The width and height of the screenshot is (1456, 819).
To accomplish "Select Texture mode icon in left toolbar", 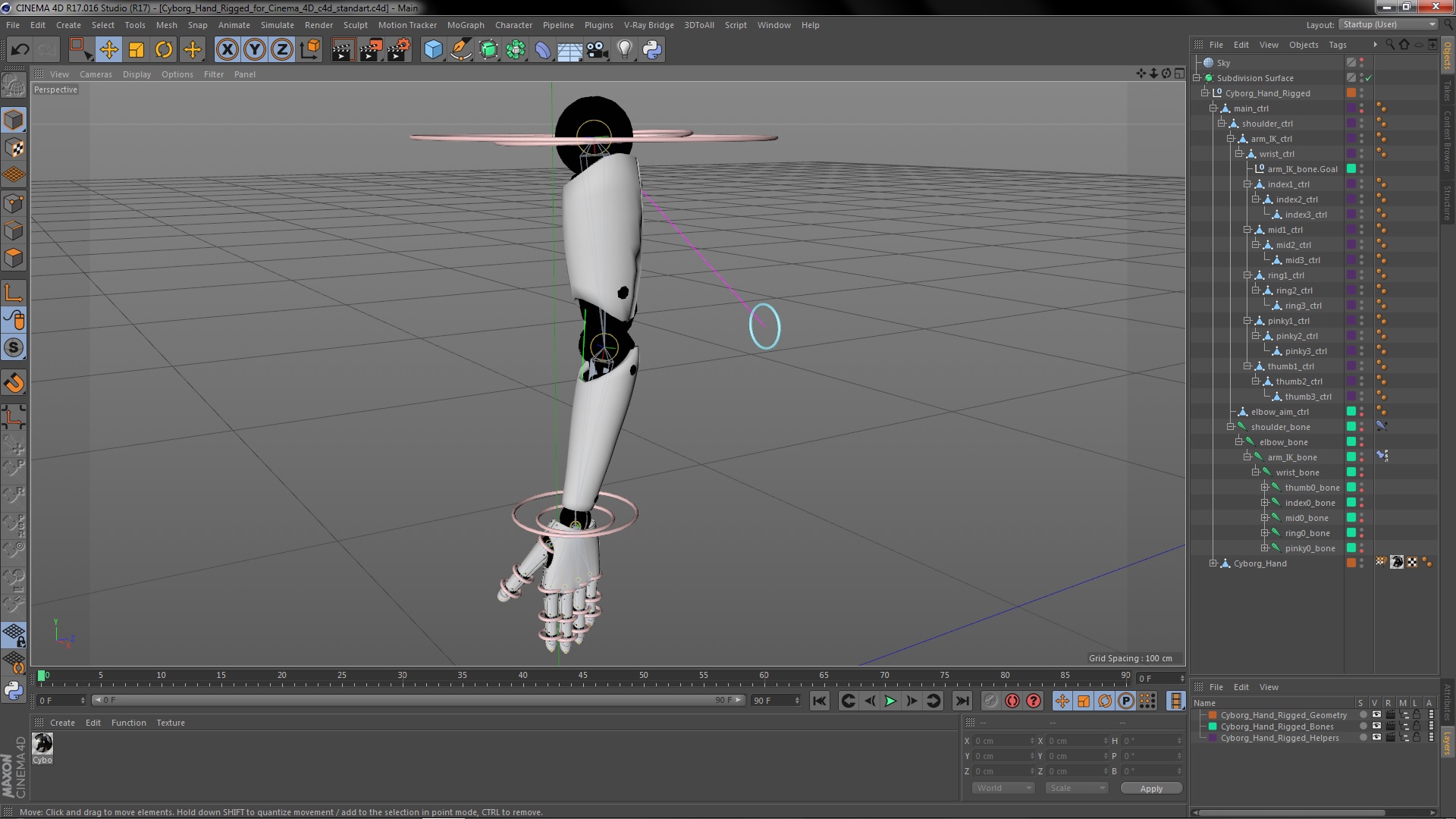I will point(14,148).
